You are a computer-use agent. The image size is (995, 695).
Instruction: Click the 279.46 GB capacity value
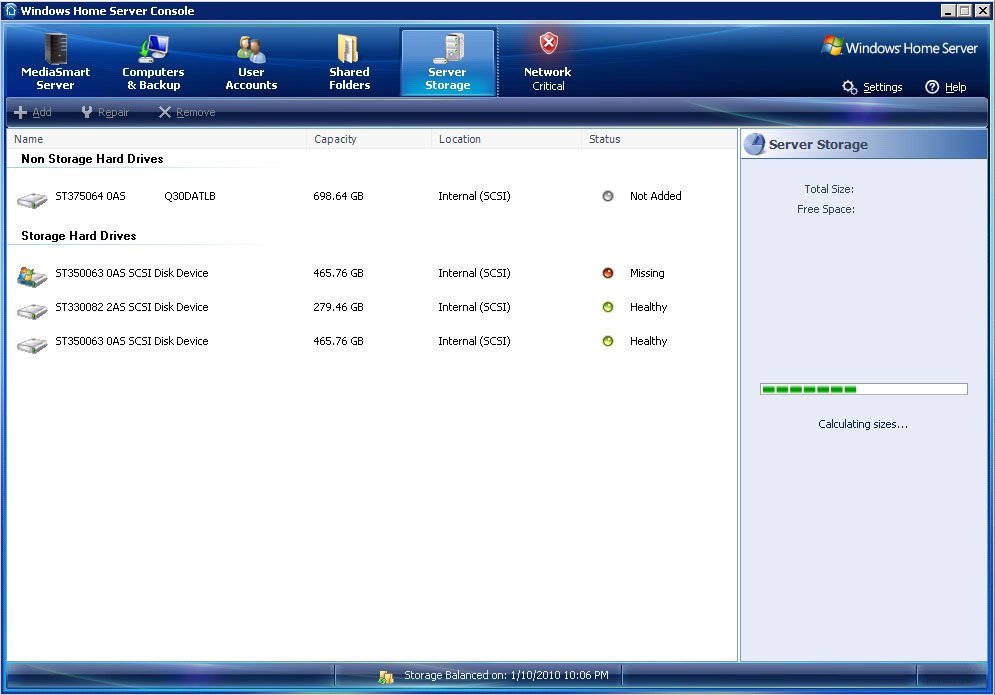click(x=338, y=307)
